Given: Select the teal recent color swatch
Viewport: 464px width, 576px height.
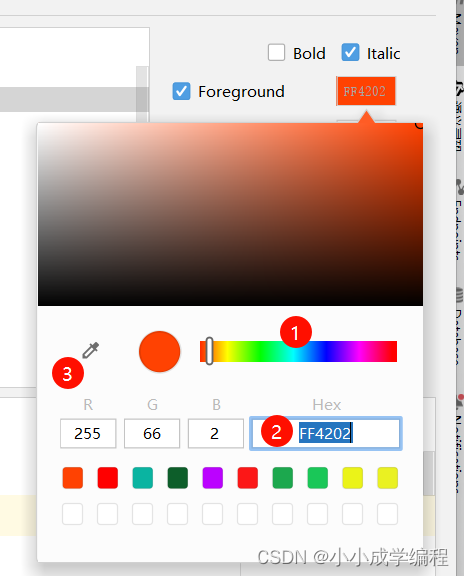Looking at the screenshot, I should [143, 478].
